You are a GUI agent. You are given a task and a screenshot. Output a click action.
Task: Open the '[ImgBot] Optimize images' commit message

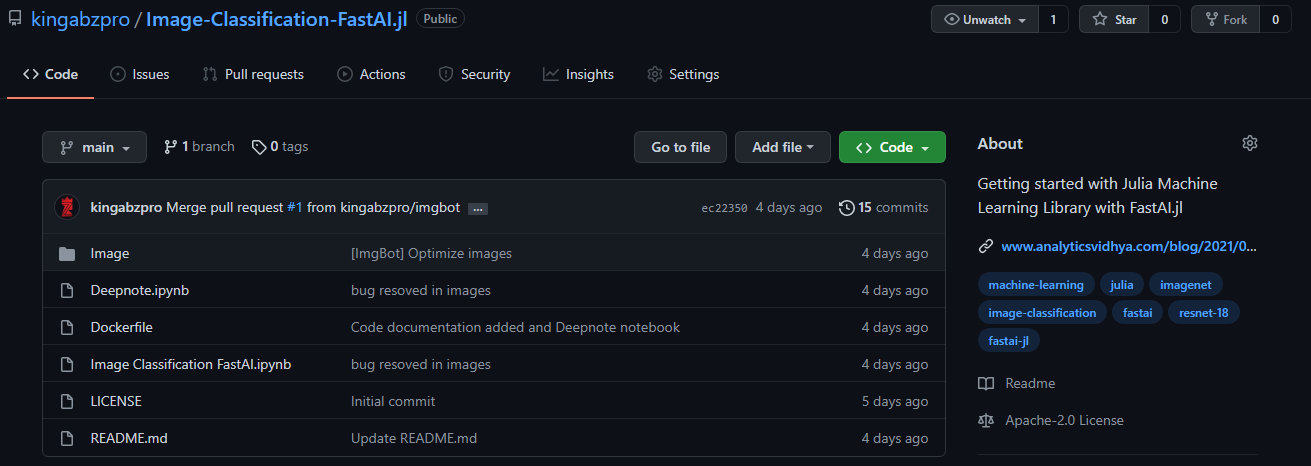coord(431,254)
